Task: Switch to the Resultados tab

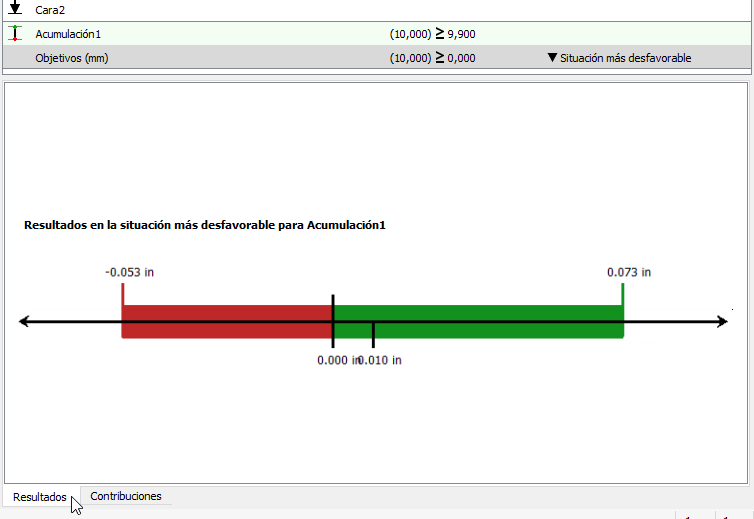Action: click(x=40, y=497)
